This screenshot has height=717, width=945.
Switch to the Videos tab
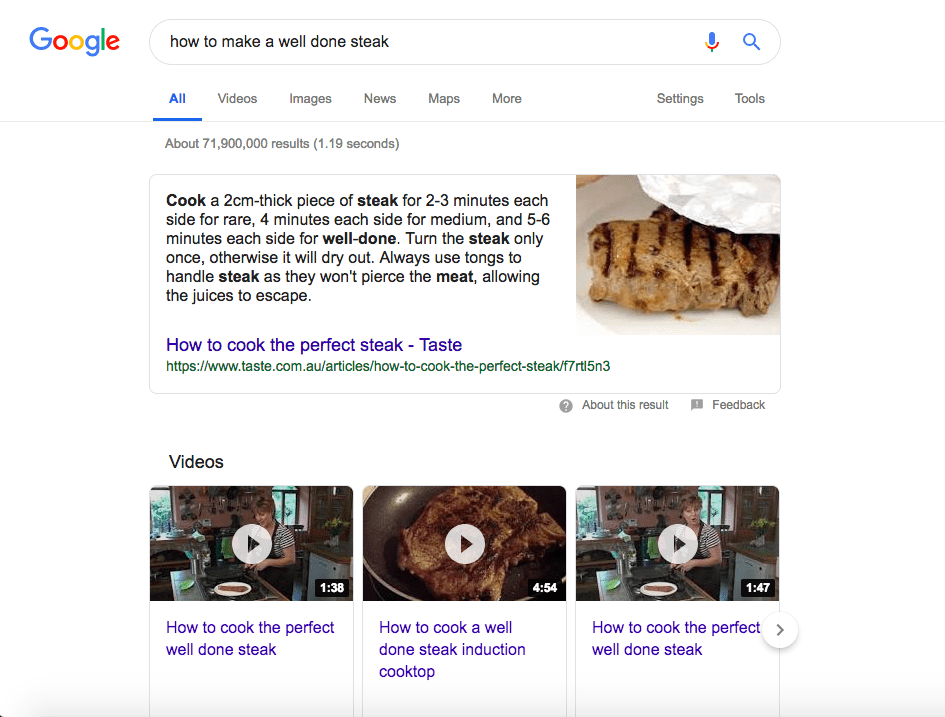coord(237,99)
